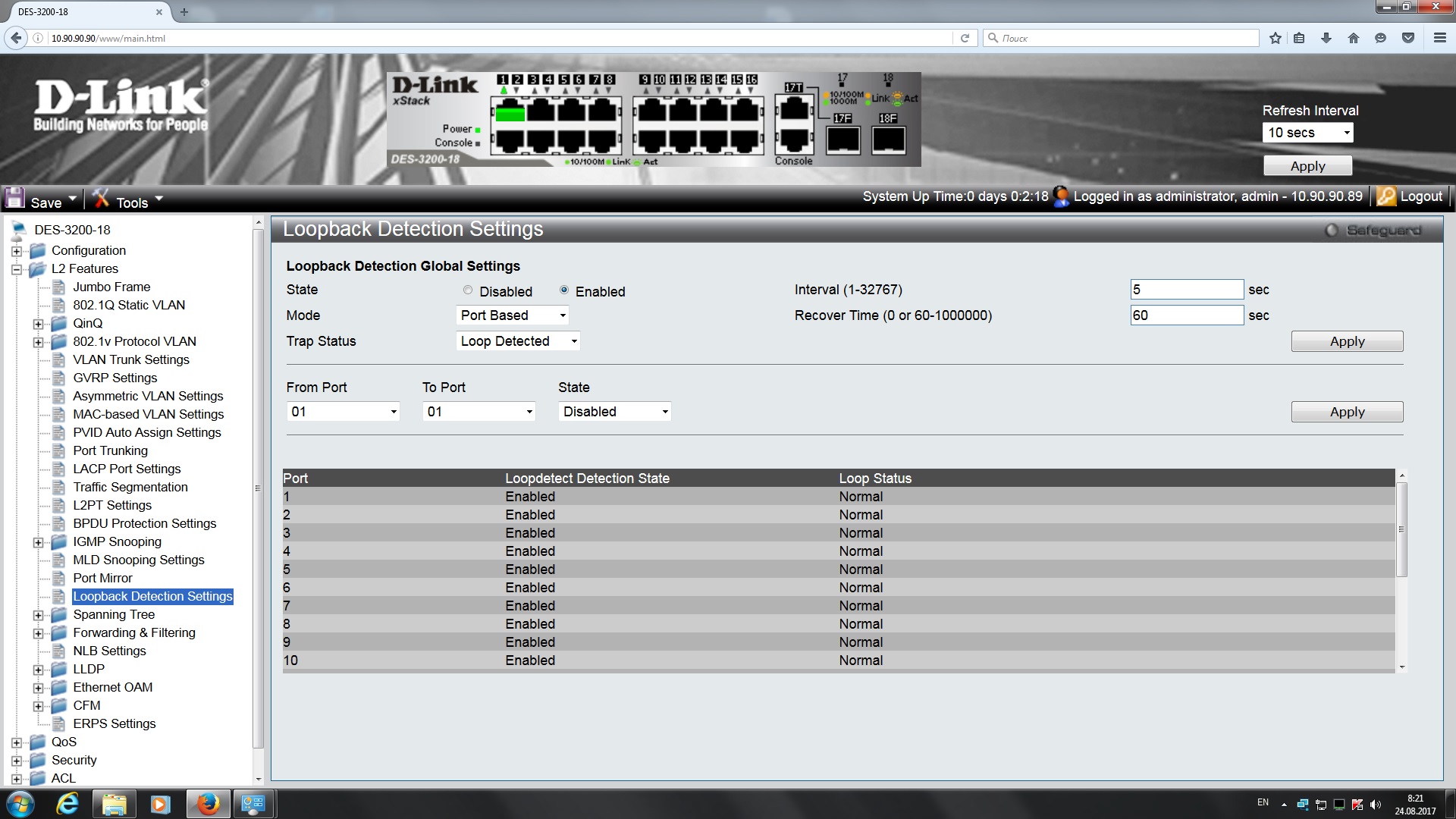Click the Logout key icon
The height and width of the screenshot is (819, 1456).
pos(1386,196)
